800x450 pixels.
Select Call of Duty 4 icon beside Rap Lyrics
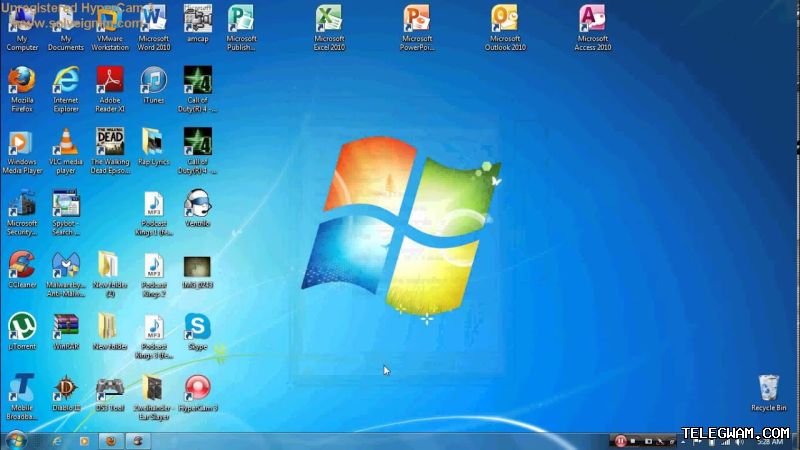(197, 152)
